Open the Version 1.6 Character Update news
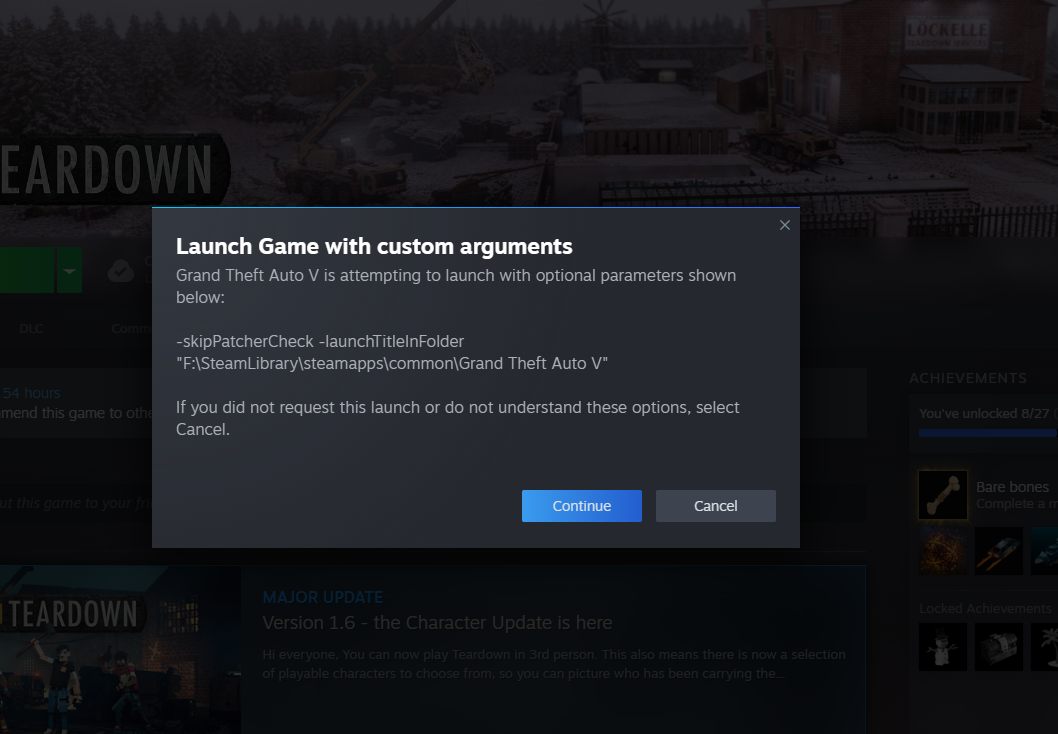The height and width of the screenshot is (734, 1058). tap(437, 623)
